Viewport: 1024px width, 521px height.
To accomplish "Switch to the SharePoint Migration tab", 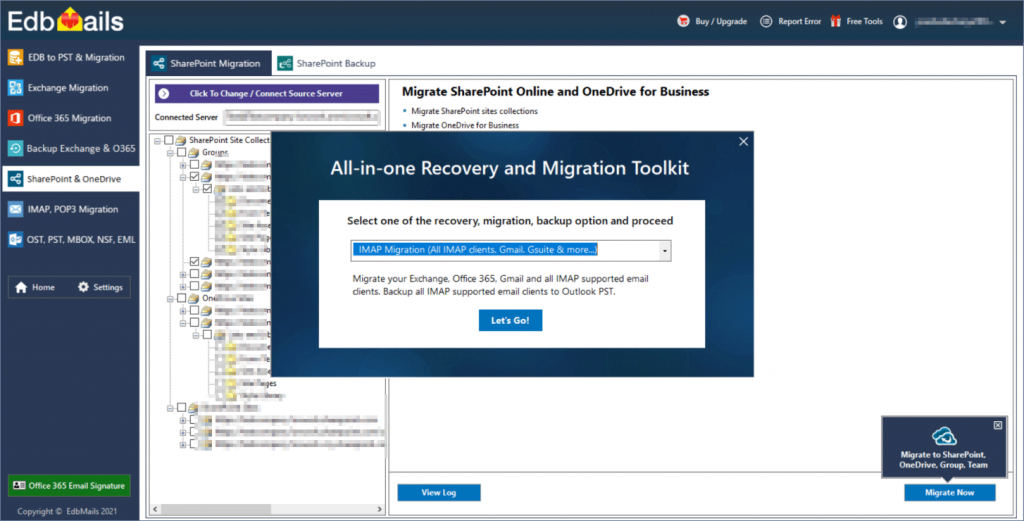I will pos(208,63).
